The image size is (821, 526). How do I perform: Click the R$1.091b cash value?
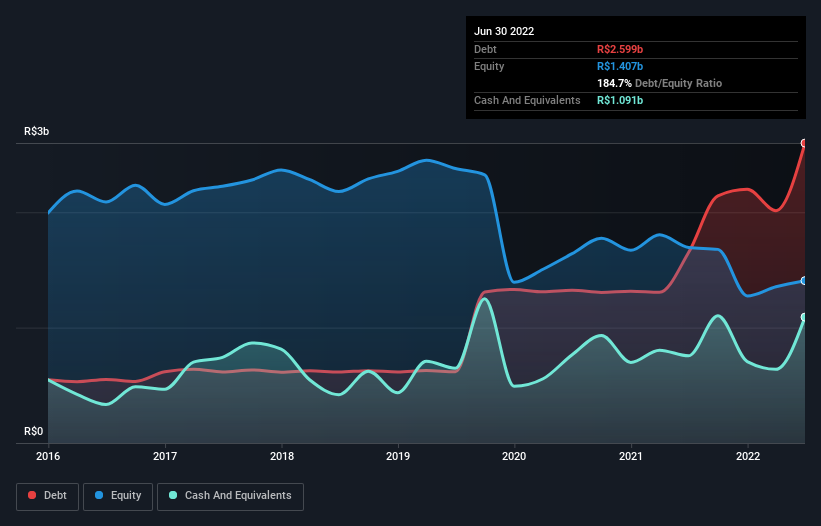click(x=620, y=100)
